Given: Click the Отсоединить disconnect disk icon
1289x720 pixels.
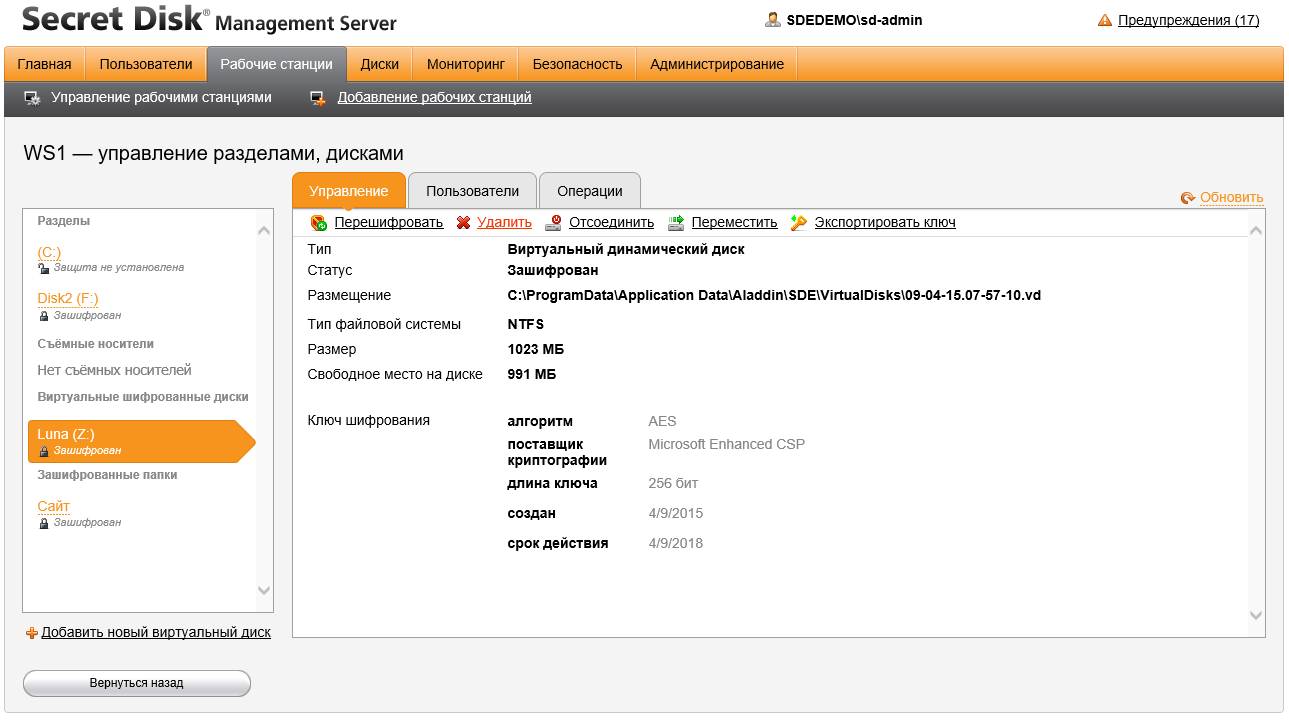Looking at the screenshot, I should [553, 223].
